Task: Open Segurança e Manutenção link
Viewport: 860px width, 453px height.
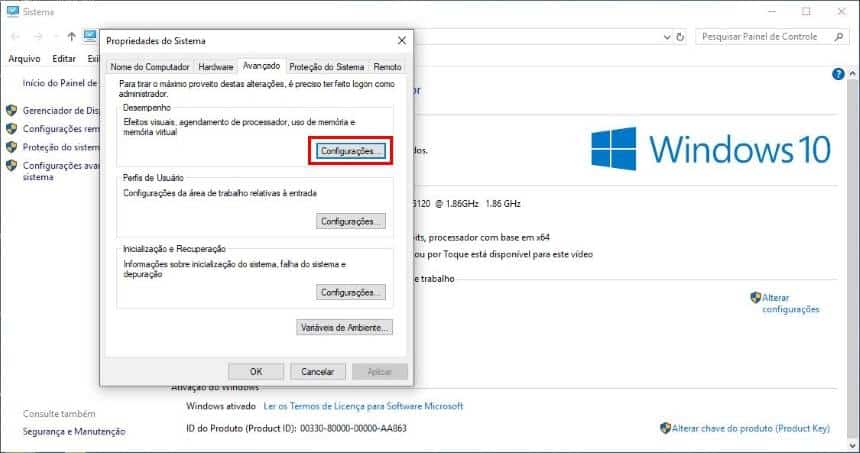Action: coord(74,432)
